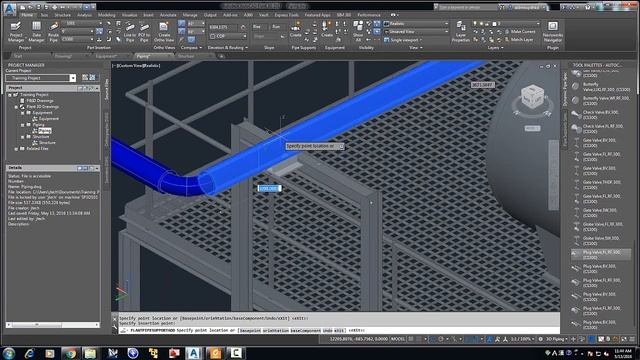Image resolution: width=640 pixels, height=360 pixels.
Task: Create a pipe support from the ribbon
Action: pyautogui.click(x=296, y=29)
